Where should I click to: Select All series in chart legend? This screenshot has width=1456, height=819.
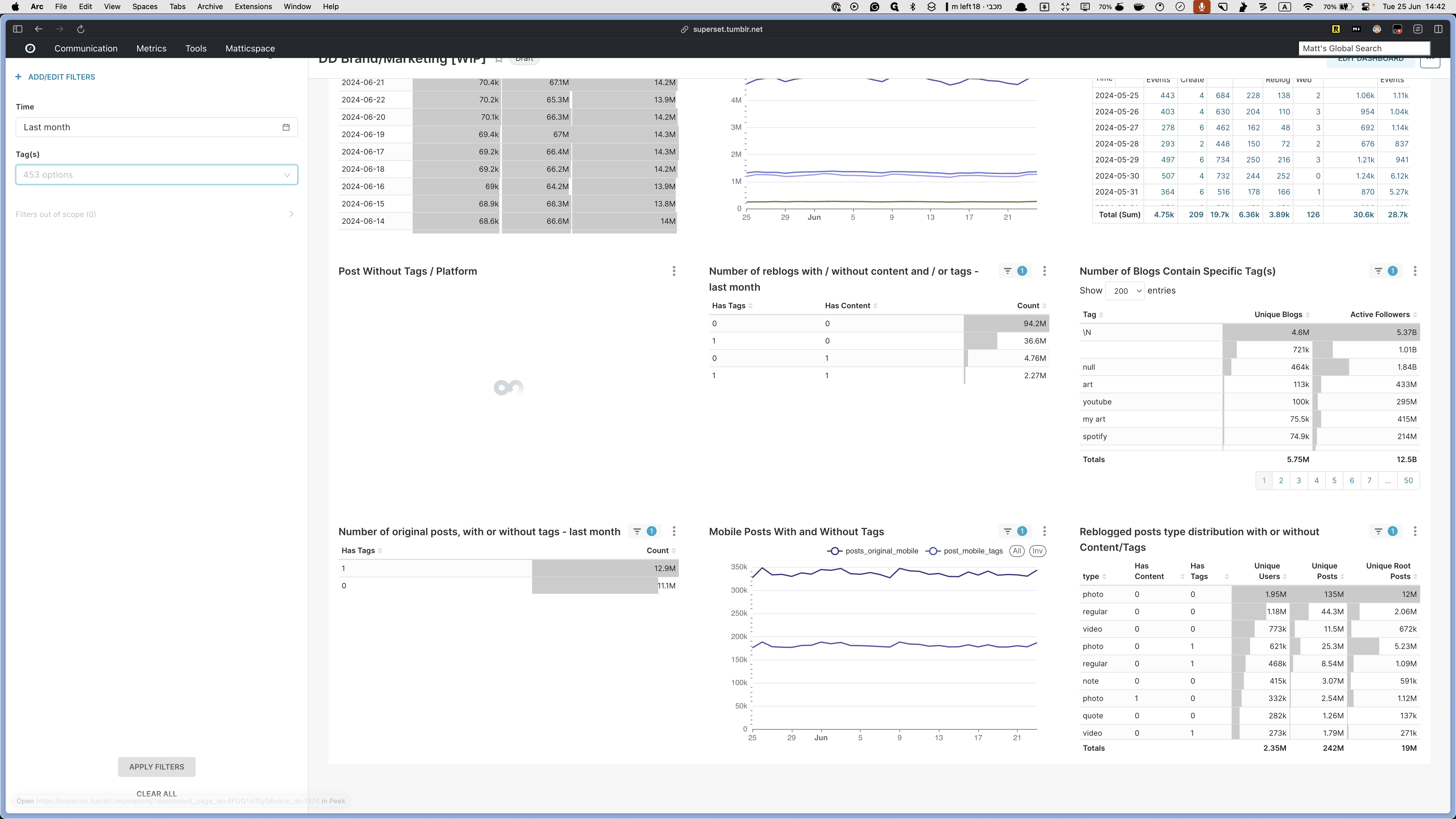(x=1017, y=551)
